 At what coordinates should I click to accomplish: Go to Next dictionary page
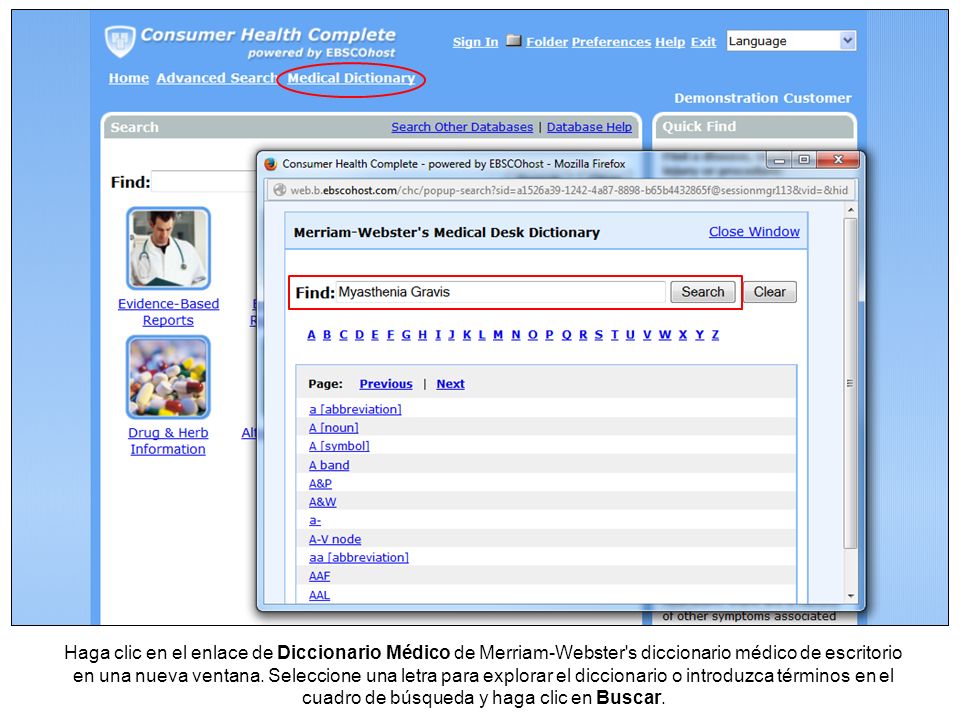[x=451, y=384]
